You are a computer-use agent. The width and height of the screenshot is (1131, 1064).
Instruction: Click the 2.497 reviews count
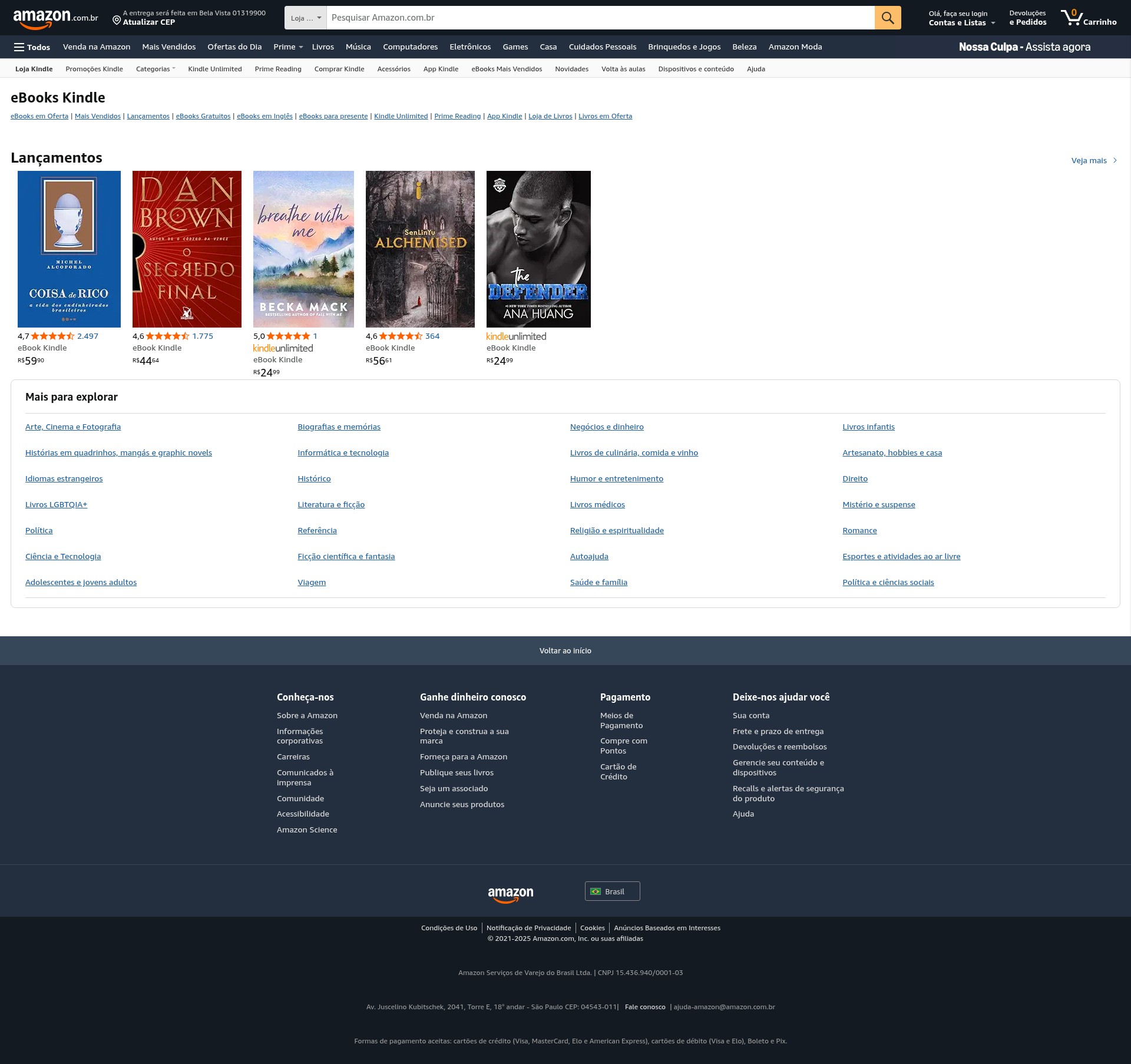pyautogui.click(x=88, y=336)
